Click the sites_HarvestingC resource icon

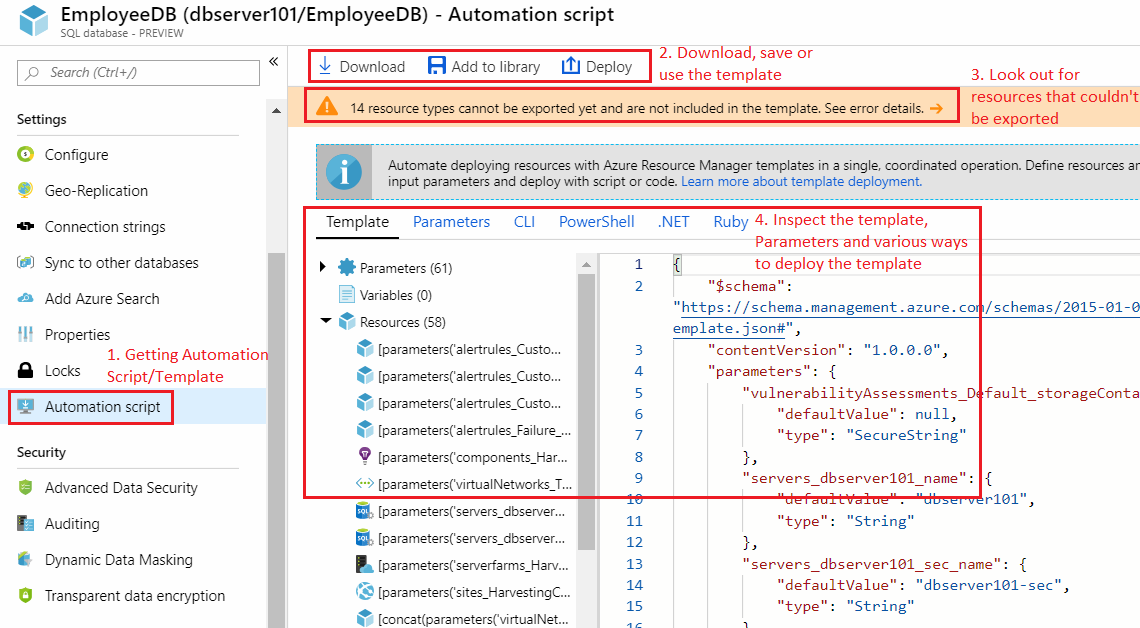(364, 592)
